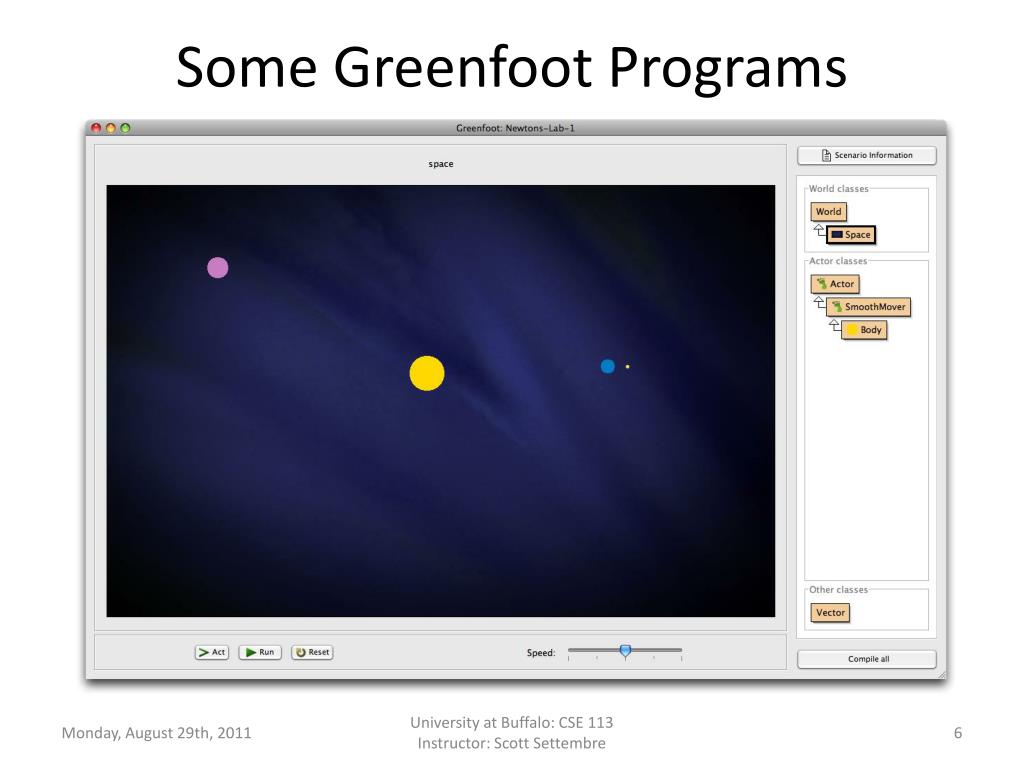Select the Actor class
1024x768 pixels.
pos(835,284)
